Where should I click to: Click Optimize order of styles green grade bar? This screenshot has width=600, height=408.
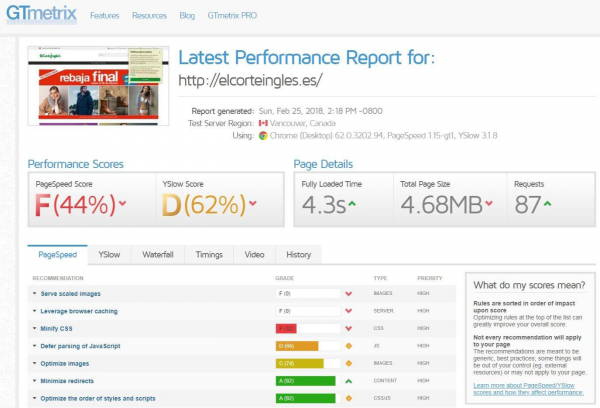pyautogui.click(x=305, y=398)
